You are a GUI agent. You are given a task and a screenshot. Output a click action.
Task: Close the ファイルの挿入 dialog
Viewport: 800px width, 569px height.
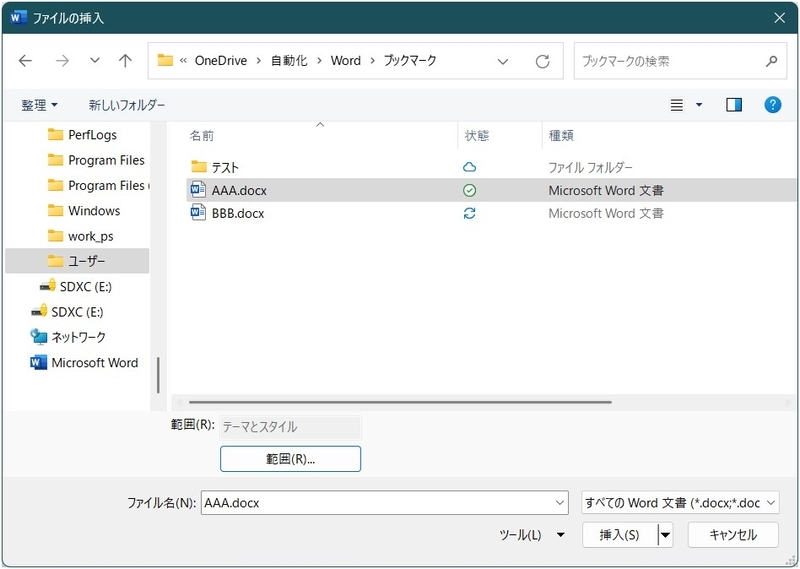779,18
